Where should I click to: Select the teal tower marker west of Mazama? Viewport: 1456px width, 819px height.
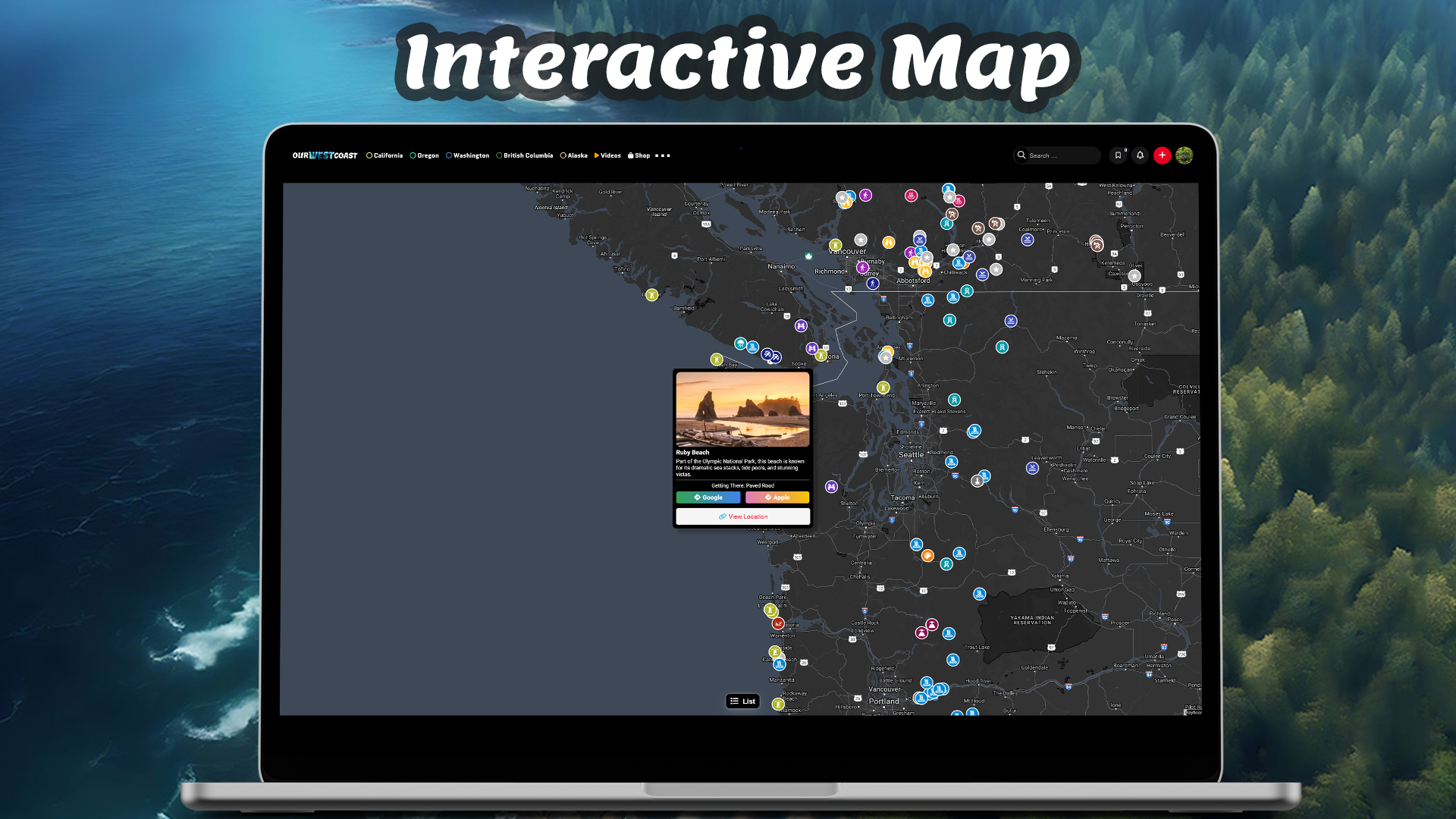pyautogui.click(x=1003, y=347)
